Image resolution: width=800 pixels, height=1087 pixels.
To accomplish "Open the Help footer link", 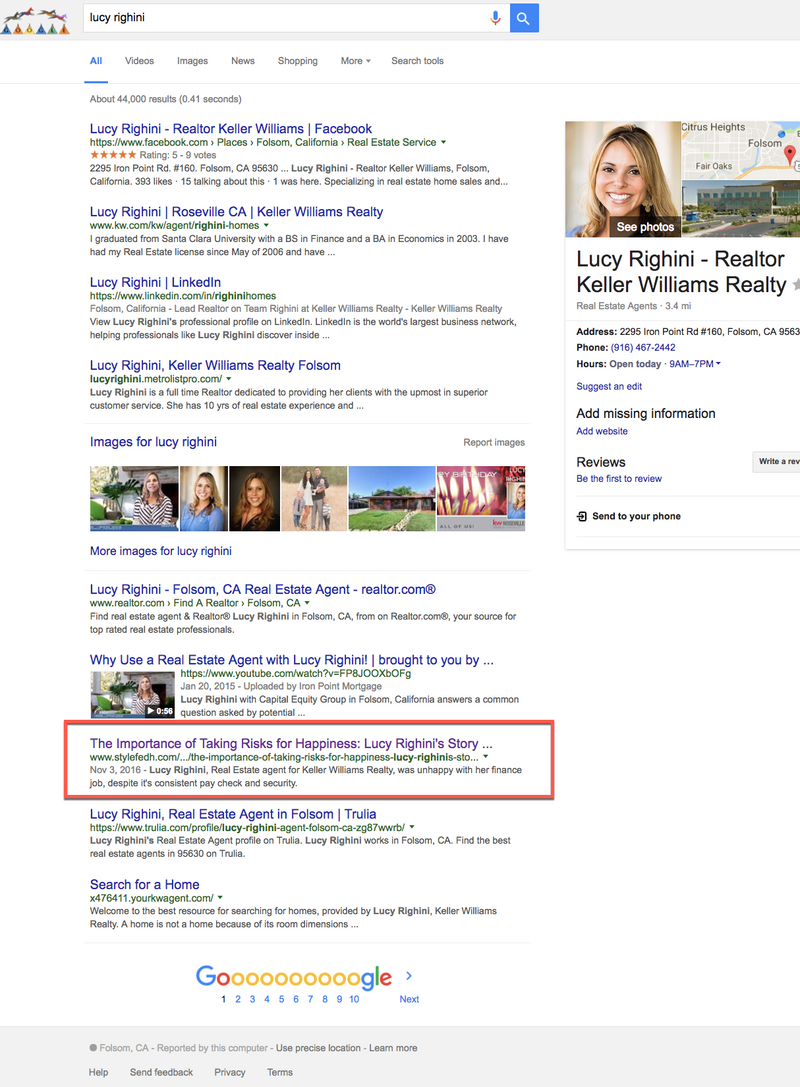I will [x=98, y=1072].
